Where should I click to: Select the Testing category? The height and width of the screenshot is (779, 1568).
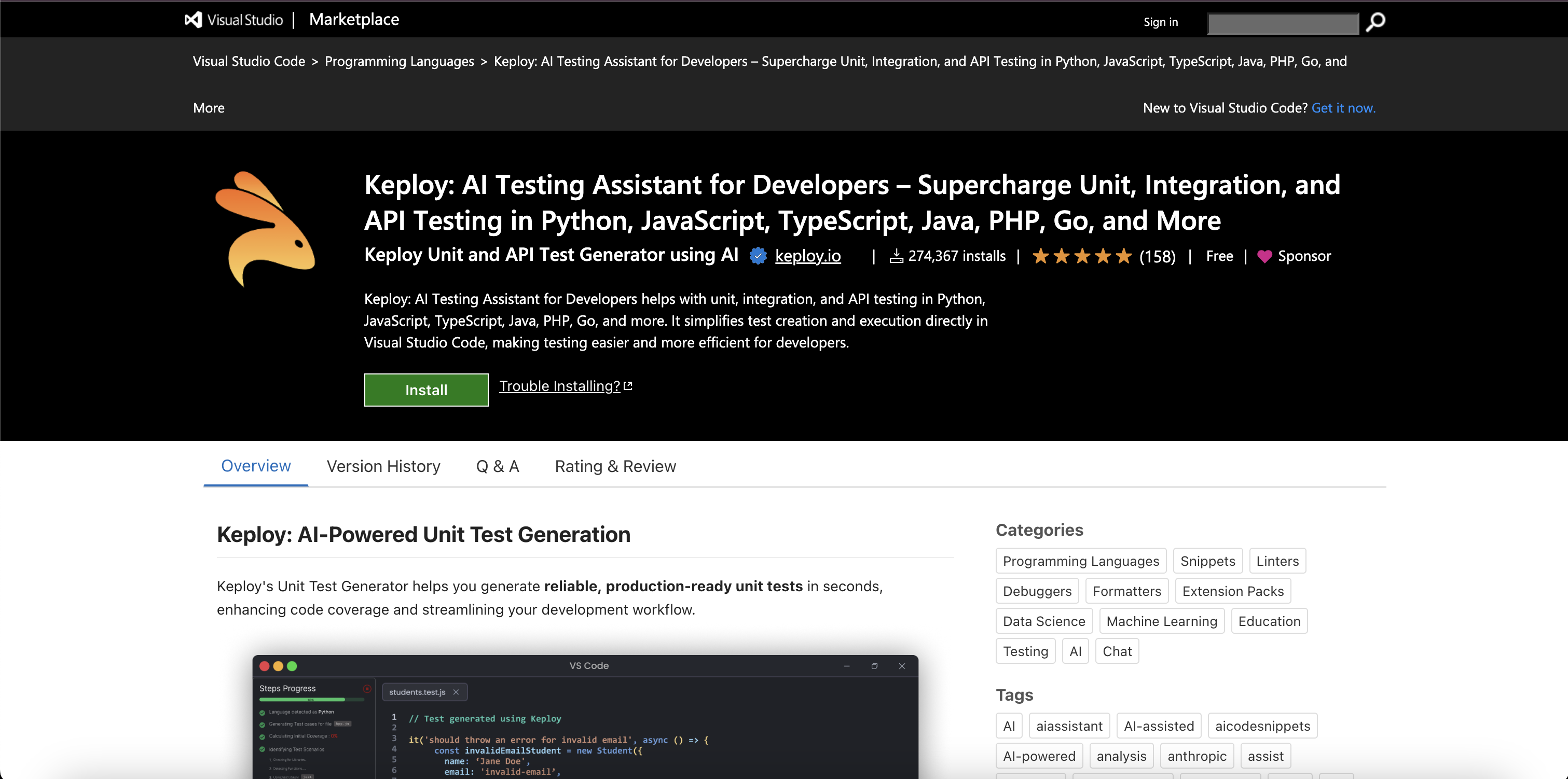1025,651
